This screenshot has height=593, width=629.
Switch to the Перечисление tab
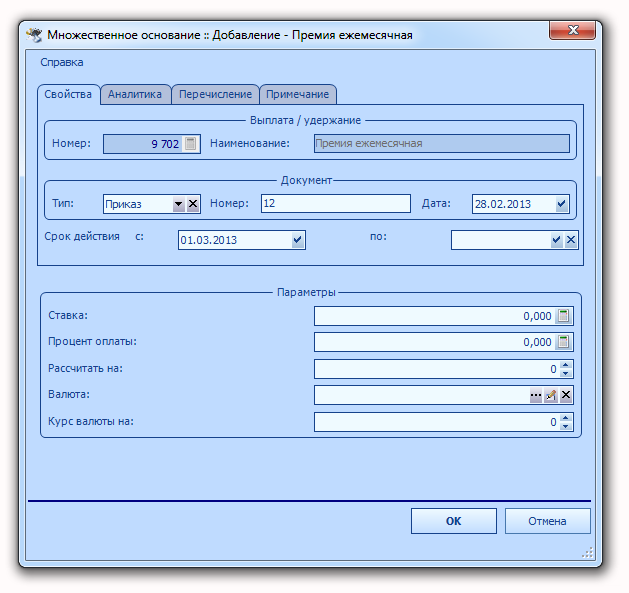[215, 94]
